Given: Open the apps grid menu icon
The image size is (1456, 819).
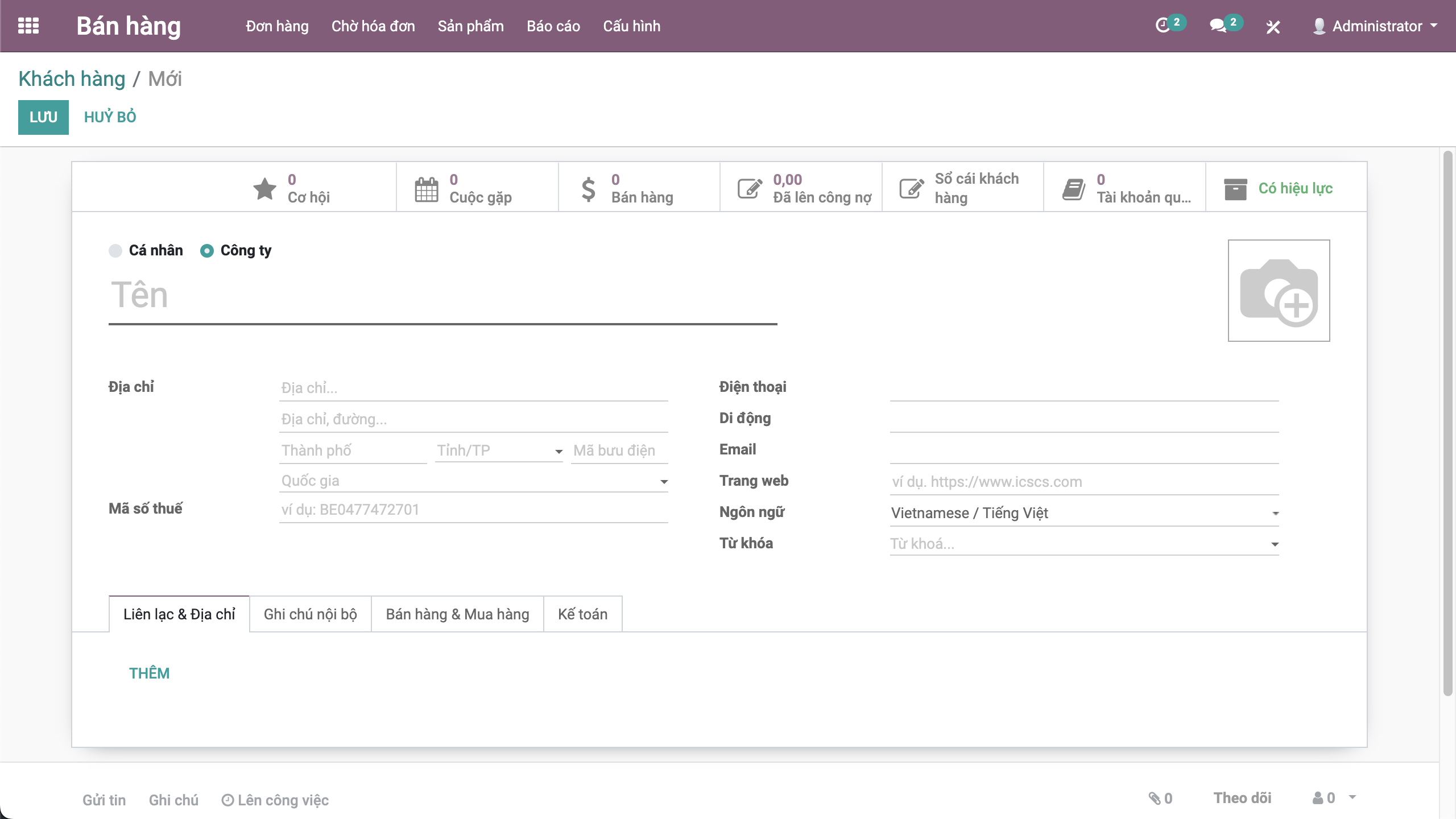Looking at the screenshot, I should pos(28,26).
